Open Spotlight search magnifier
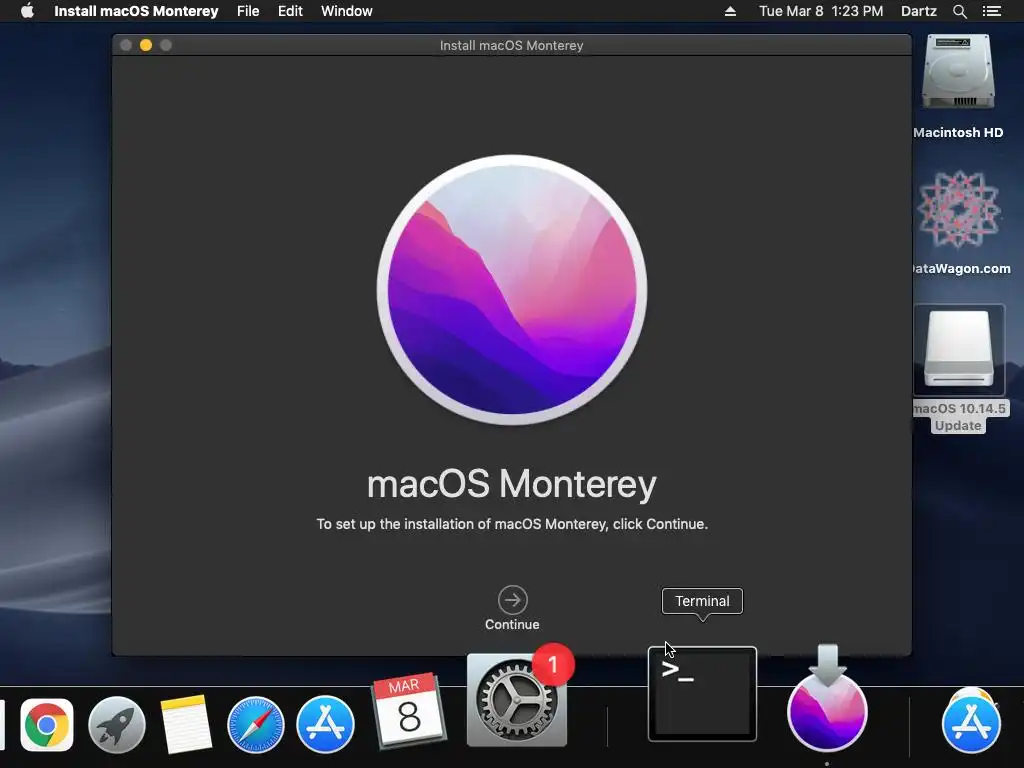This screenshot has height=768, width=1024. pyautogui.click(x=959, y=11)
